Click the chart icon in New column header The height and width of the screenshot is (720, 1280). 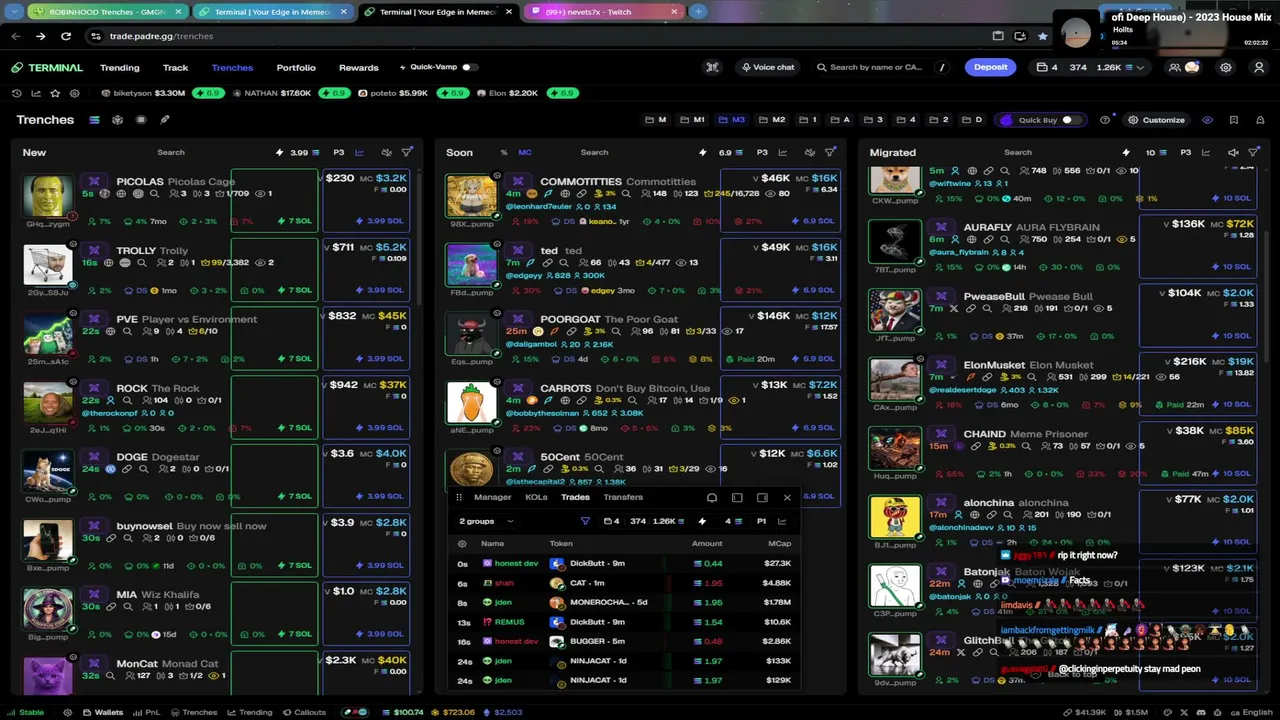point(360,152)
